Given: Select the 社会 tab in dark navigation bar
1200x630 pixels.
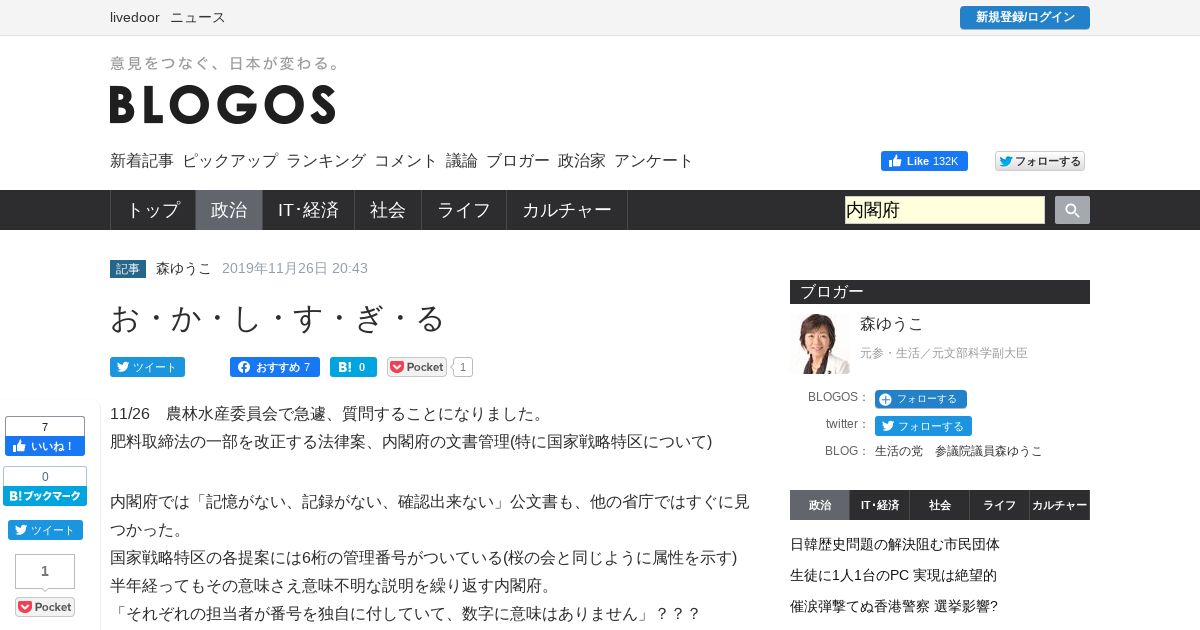Looking at the screenshot, I should click(x=388, y=210).
